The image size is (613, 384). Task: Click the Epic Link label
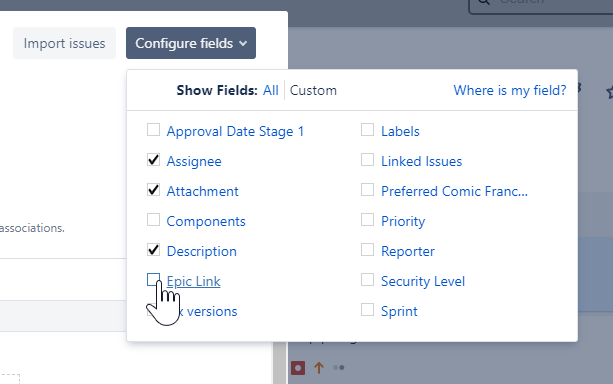pyautogui.click(x=194, y=282)
